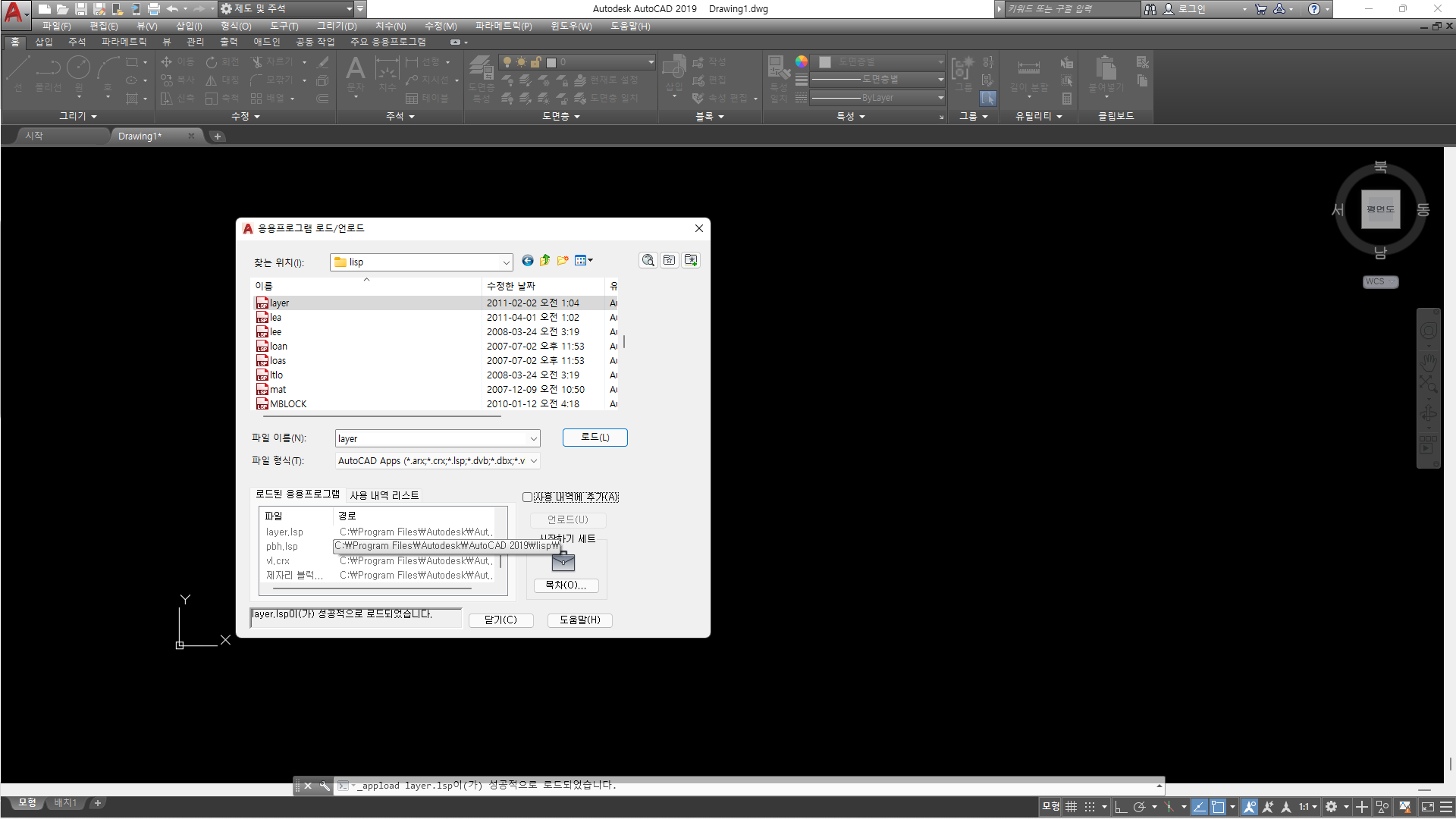The width and height of the screenshot is (1456, 819).
Task: Open the 도구(T) menu
Action: click(x=284, y=26)
